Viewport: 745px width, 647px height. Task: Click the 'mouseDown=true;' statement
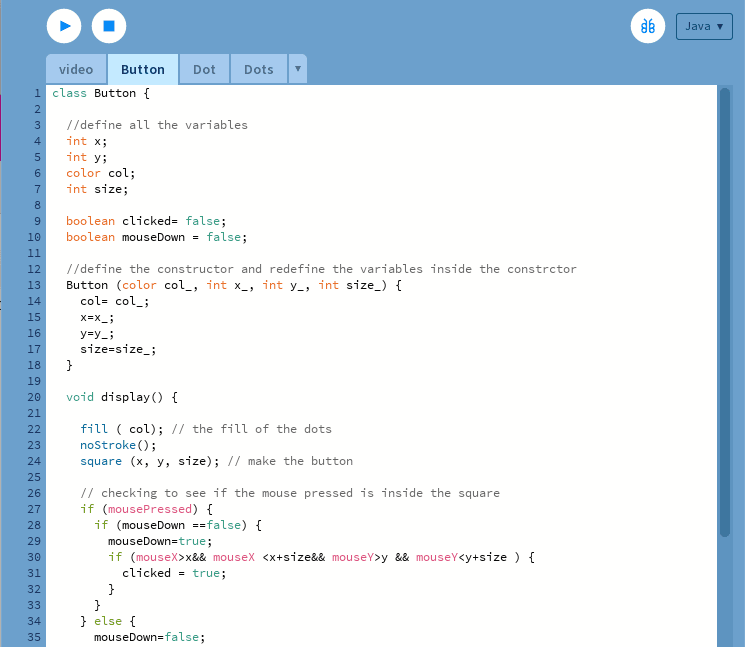tap(160, 541)
